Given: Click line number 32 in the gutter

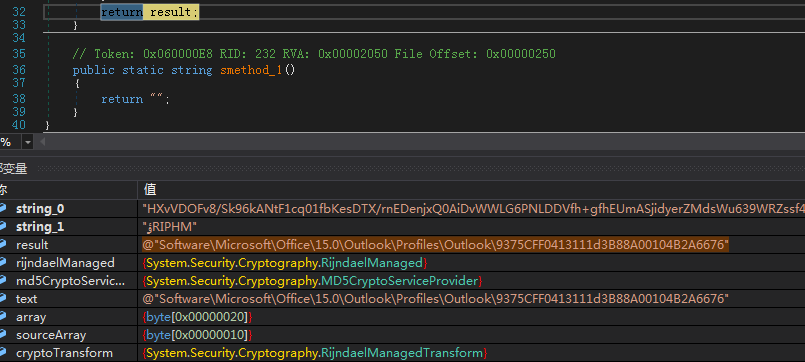Looking at the screenshot, I should pyautogui.click(x=18, y=12).
